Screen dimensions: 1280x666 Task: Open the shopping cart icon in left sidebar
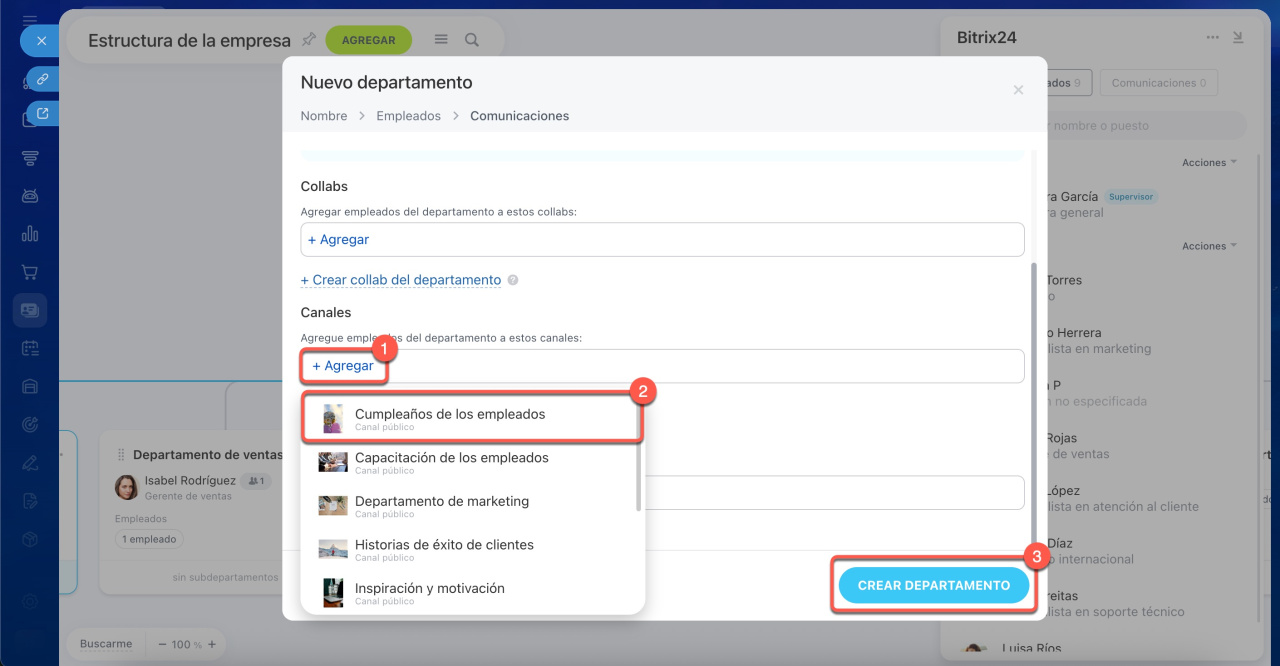[x=30, y=272]
